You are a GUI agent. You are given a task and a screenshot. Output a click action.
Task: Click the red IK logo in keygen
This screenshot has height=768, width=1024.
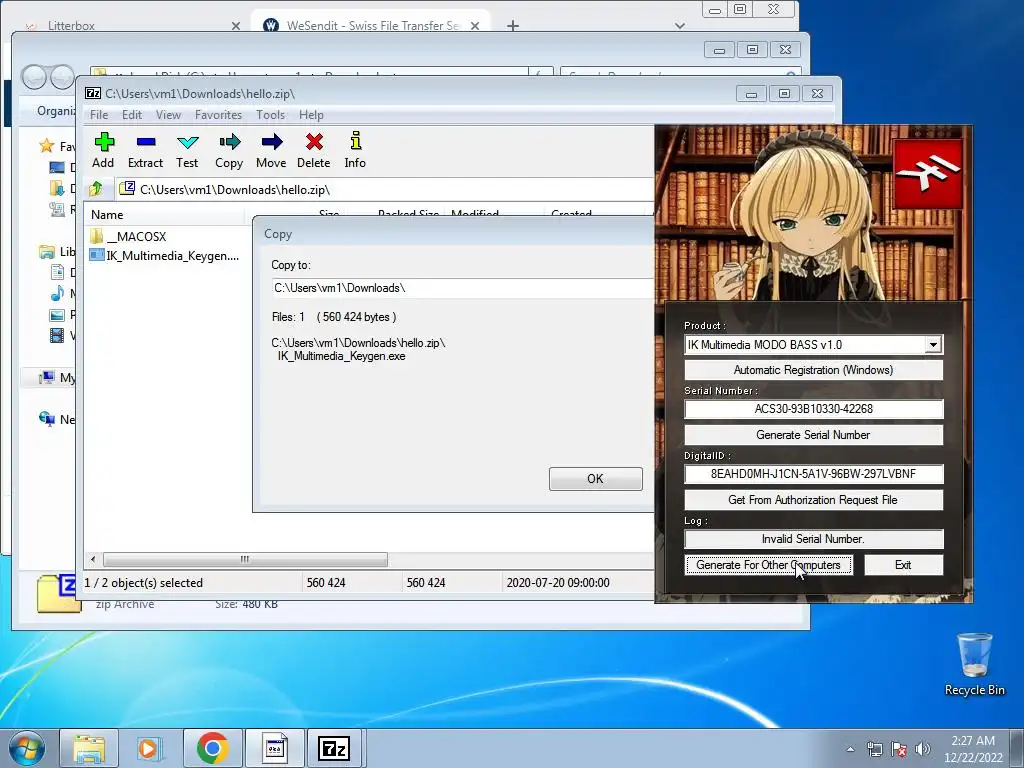(927, 173)
